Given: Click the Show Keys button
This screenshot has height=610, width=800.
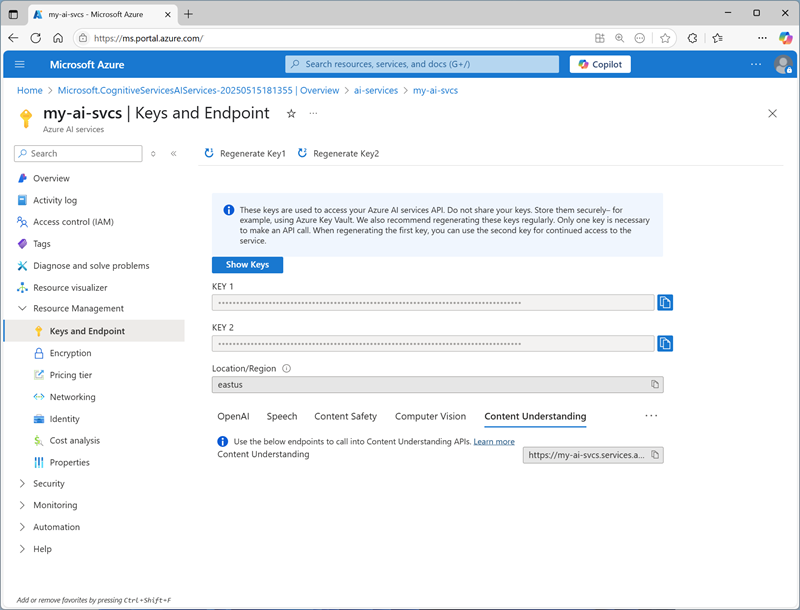Looking at the screenshot, I should [x=247, y=265].
